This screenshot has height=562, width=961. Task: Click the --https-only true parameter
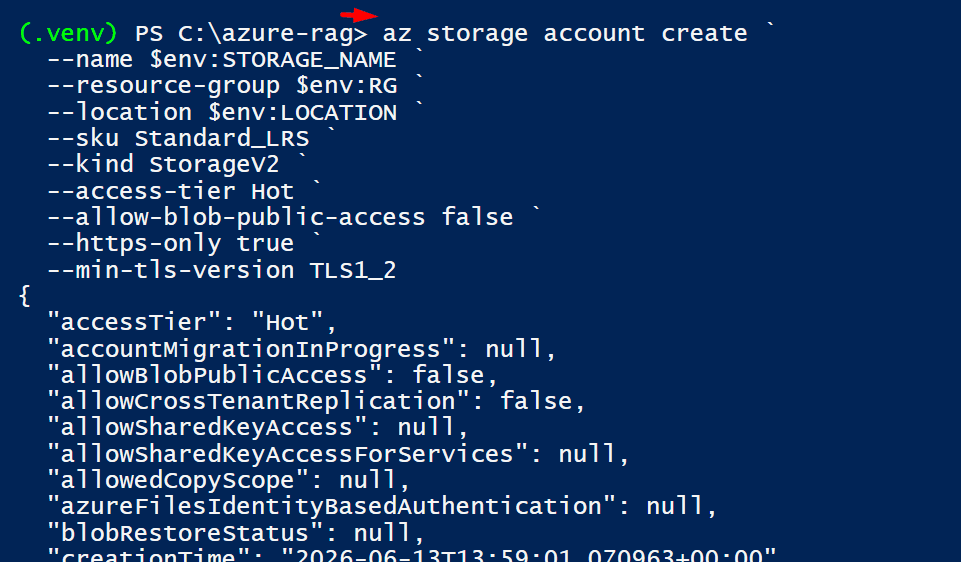click(x=171, y=244)
